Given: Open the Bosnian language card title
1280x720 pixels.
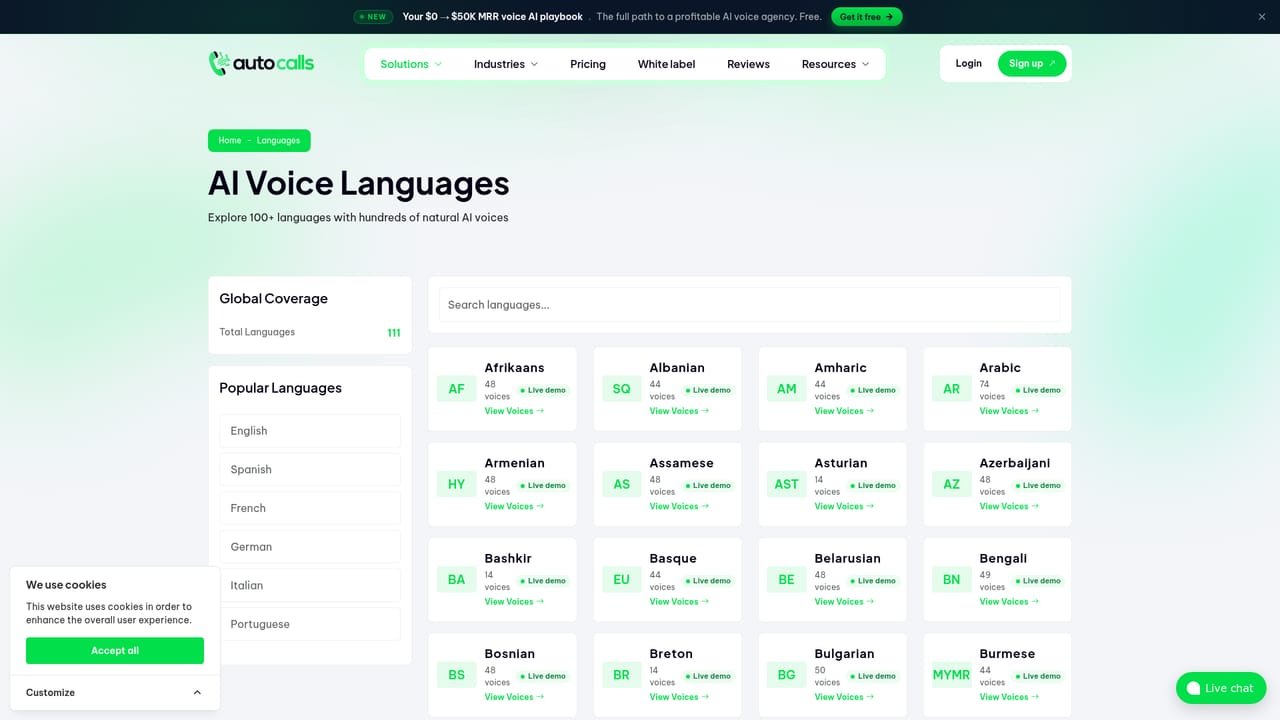Looking at the screenshot, I should (510, 654).
